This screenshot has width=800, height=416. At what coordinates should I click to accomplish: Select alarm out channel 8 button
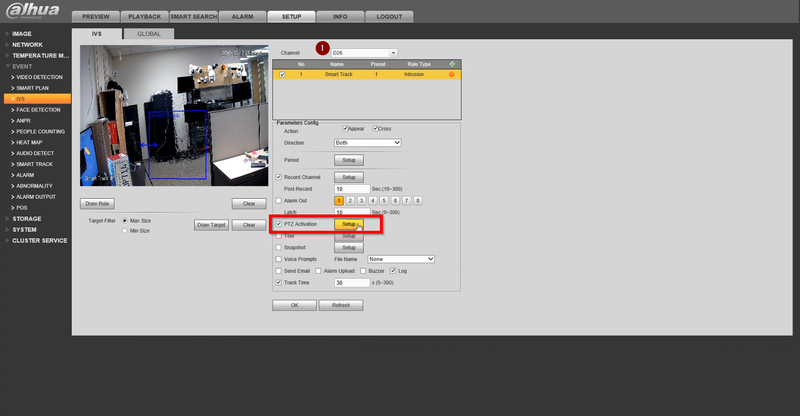click(417, 201)
